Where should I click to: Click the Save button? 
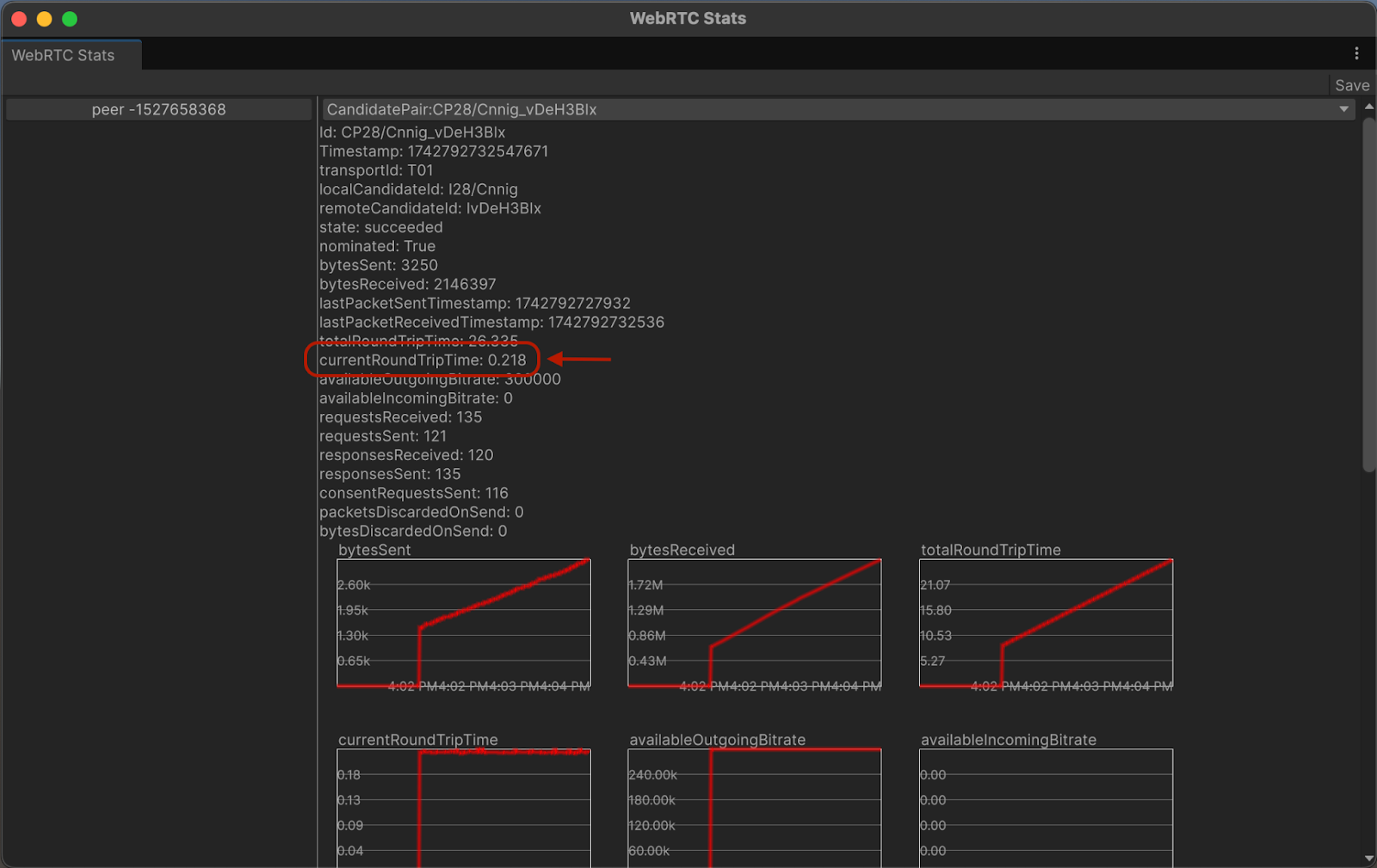[x=1351, y=85]
